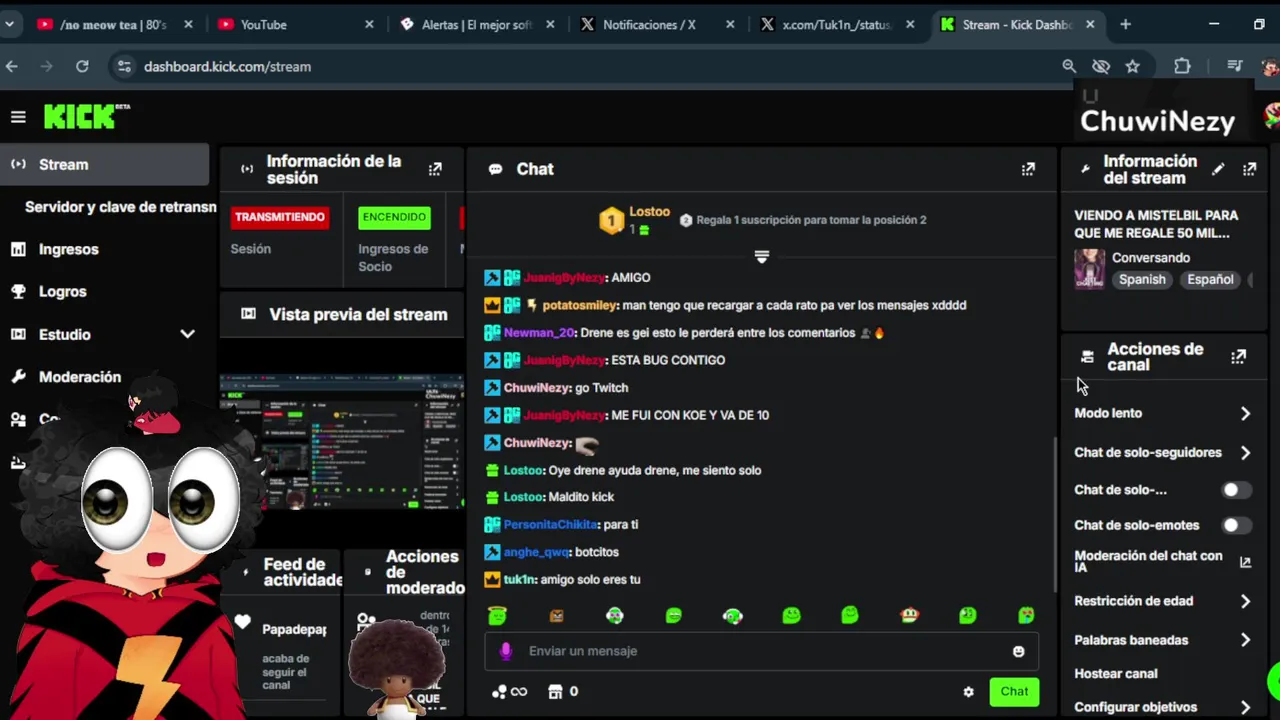Viewport: 1280px width, 720px height.
Task: Reload the page in browser toolbar
Action: click(82, 66)
